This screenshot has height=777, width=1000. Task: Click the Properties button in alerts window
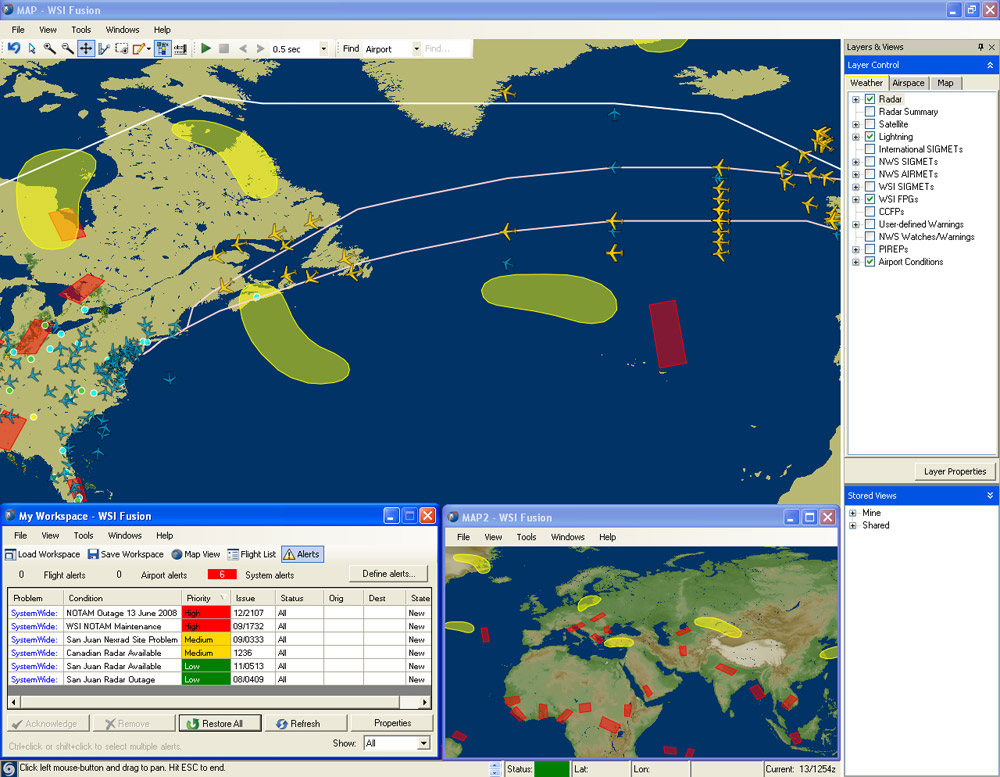click(x=392, y=723)
